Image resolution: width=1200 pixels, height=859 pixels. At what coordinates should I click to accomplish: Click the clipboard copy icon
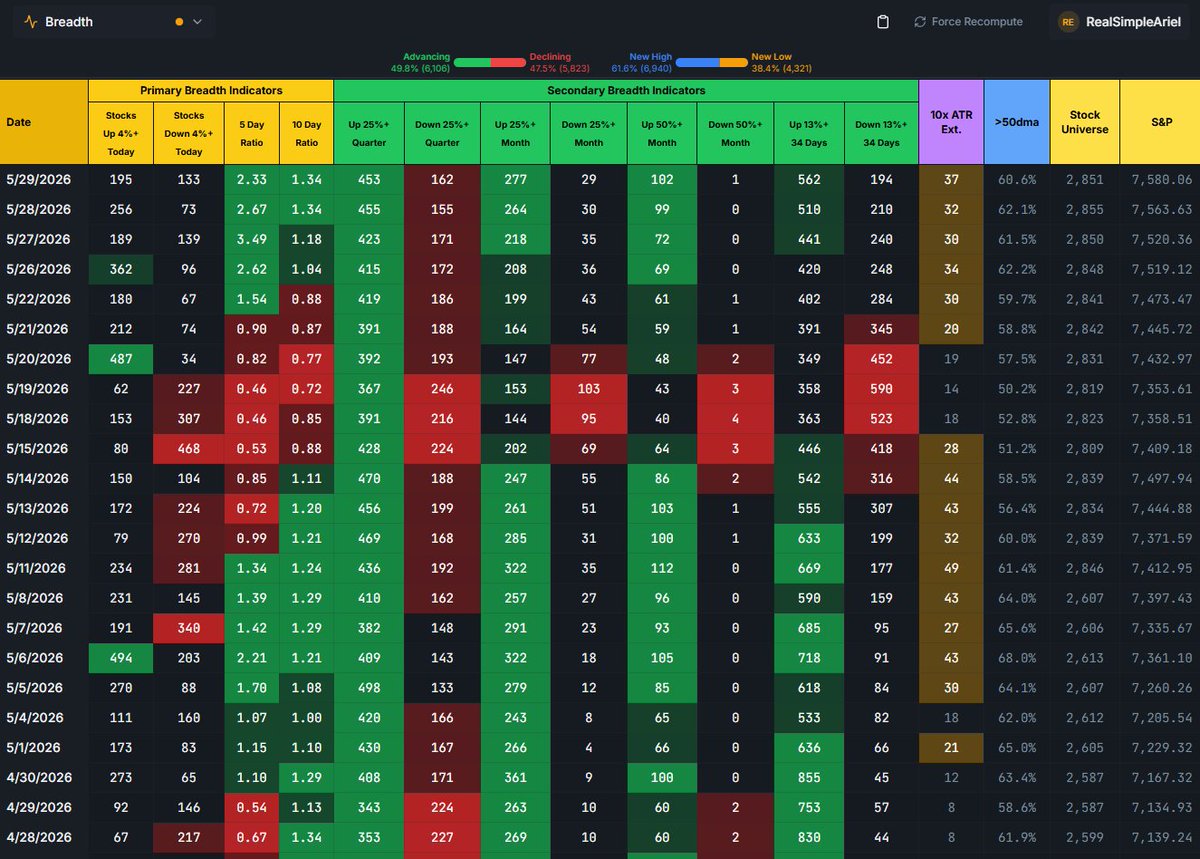tap(883, 22)
